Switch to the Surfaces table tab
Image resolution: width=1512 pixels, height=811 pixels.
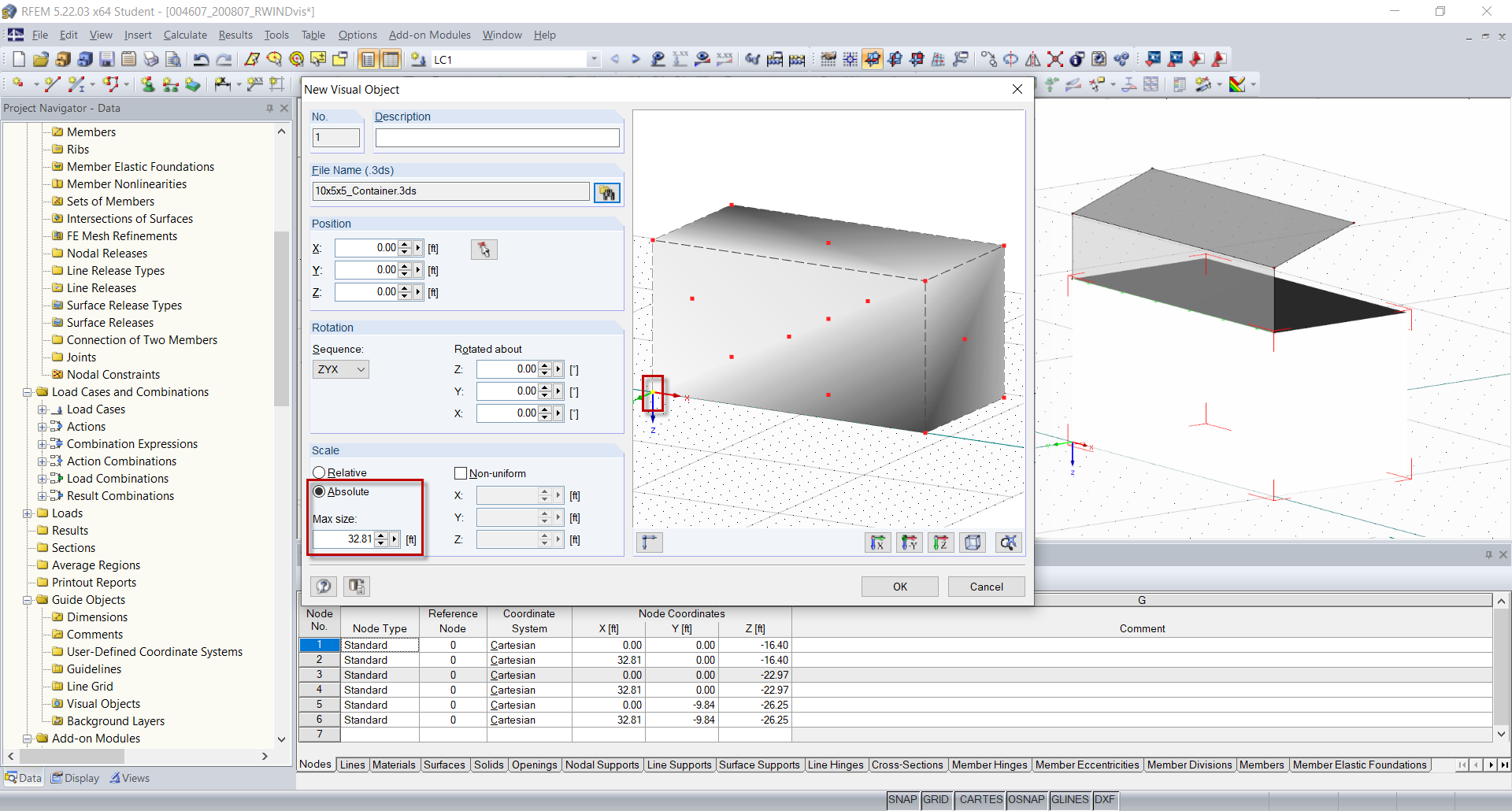point(444,765)
